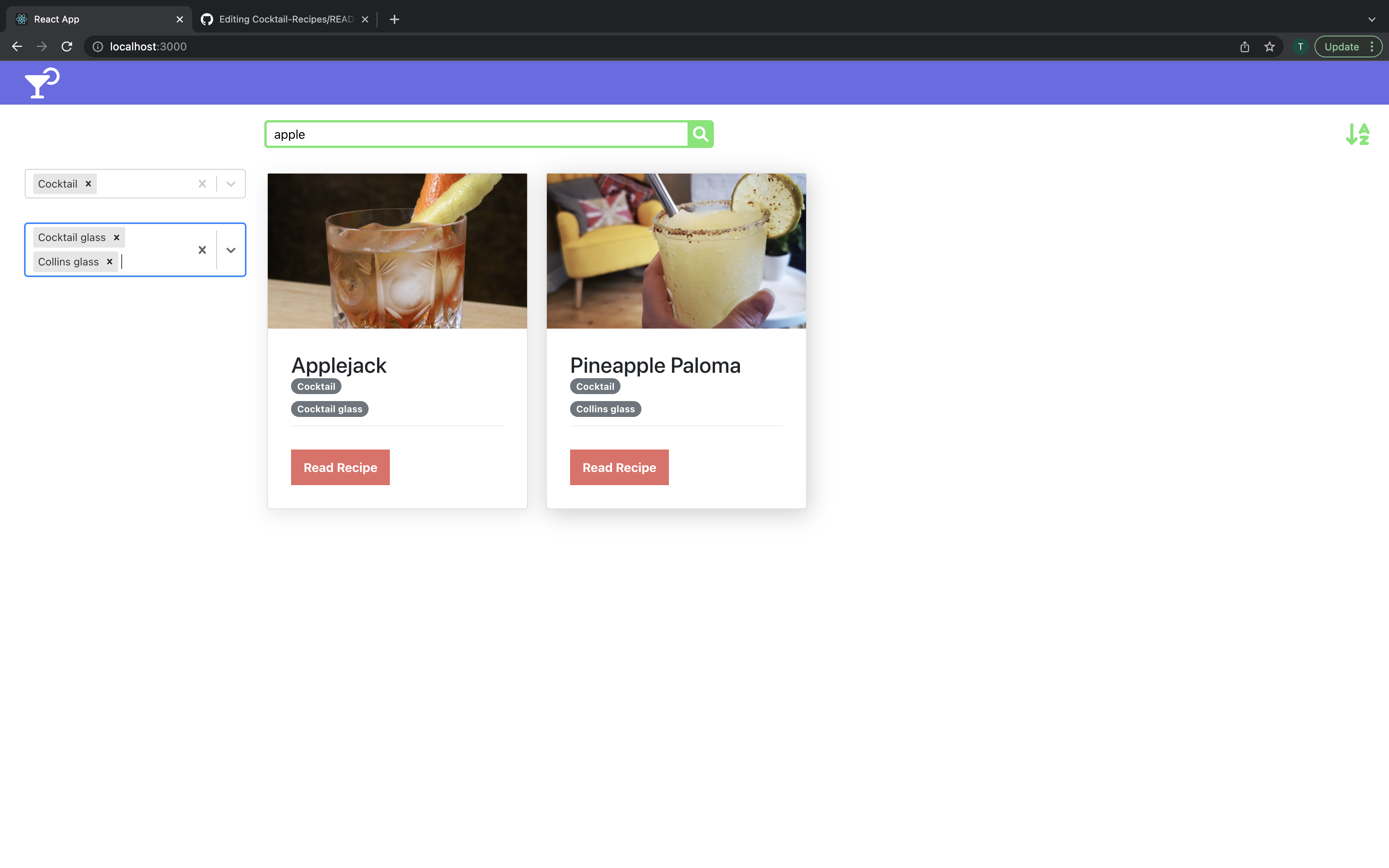Screen dimensions: 1389x868
Task: Click the search field containing apple
Action: coord(476,134)
